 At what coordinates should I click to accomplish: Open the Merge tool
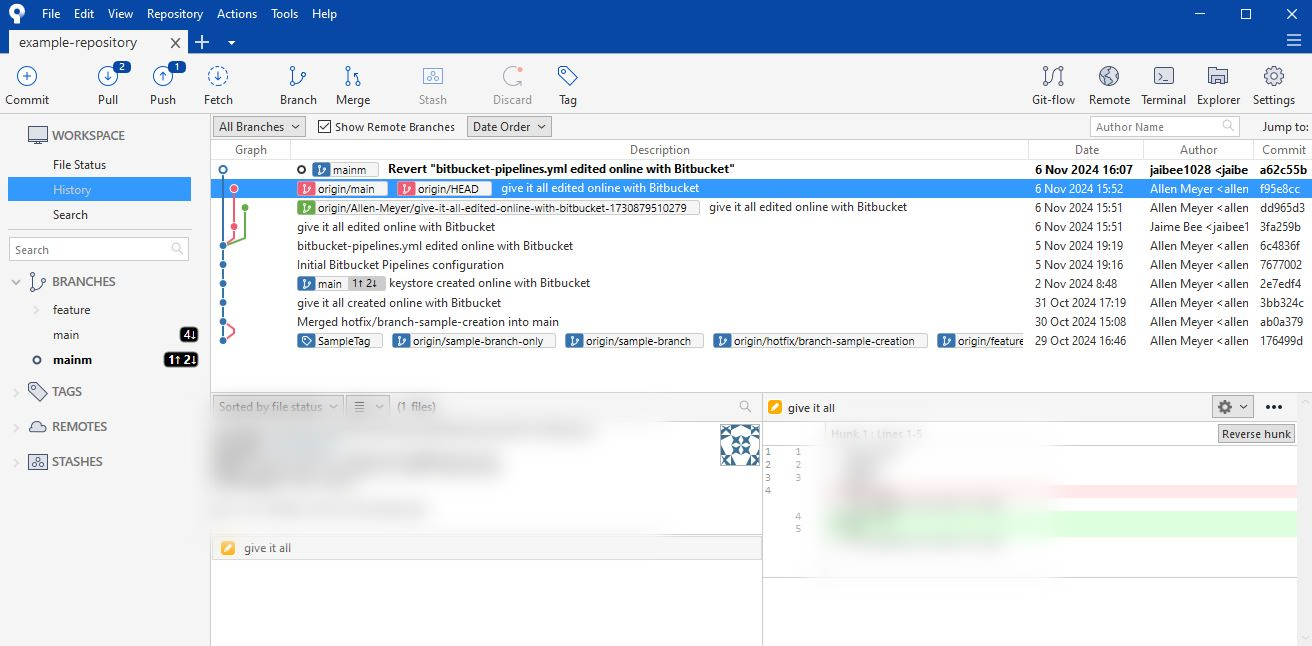352,77
